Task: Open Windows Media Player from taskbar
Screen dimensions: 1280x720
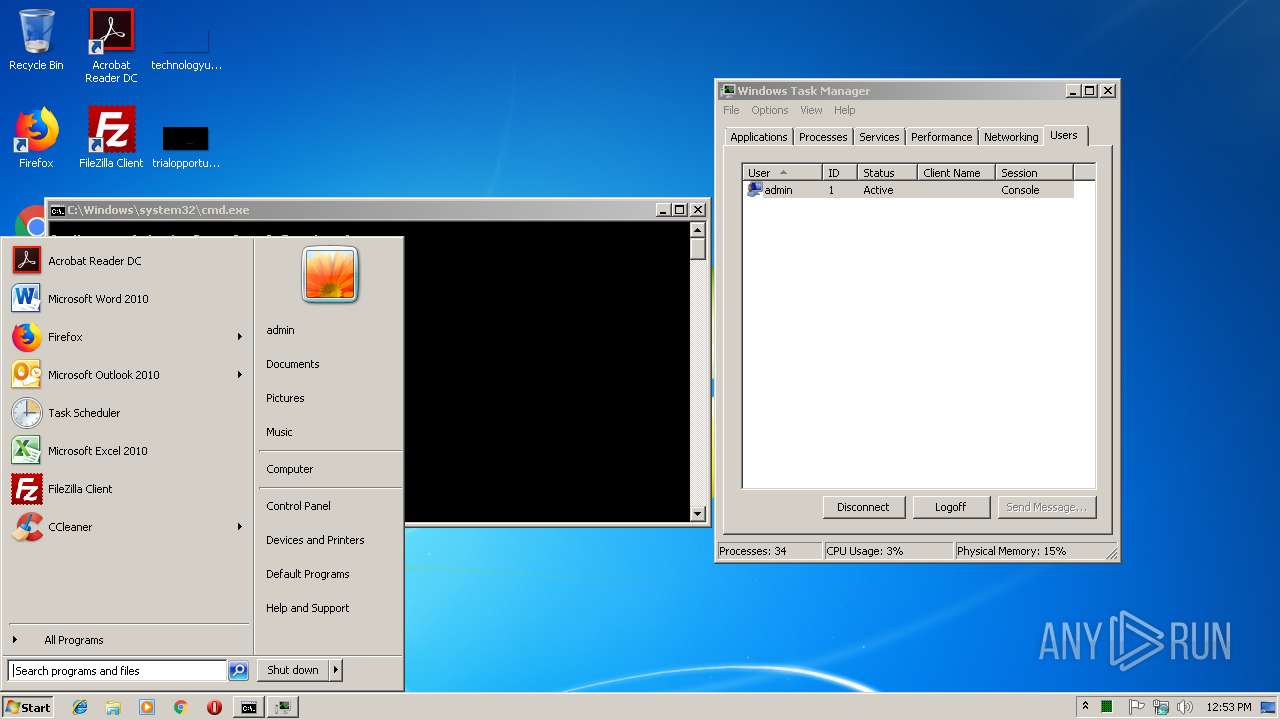Action: click(x=147, y=707)
